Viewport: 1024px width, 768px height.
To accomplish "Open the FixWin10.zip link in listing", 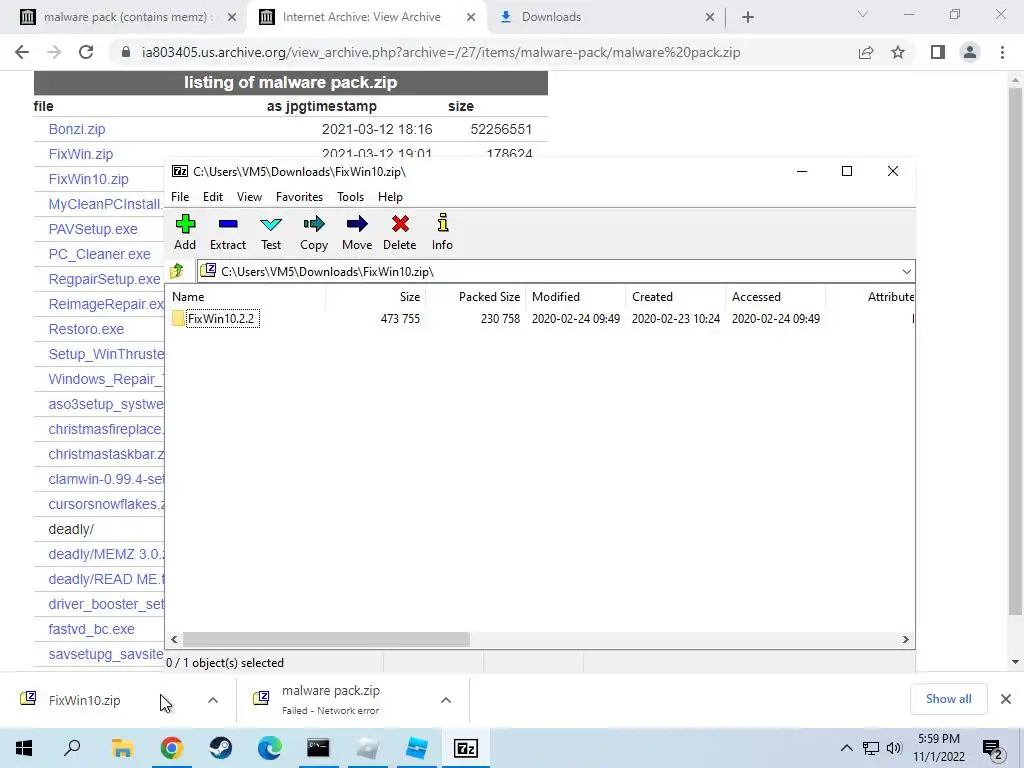I will pos(89,179).
